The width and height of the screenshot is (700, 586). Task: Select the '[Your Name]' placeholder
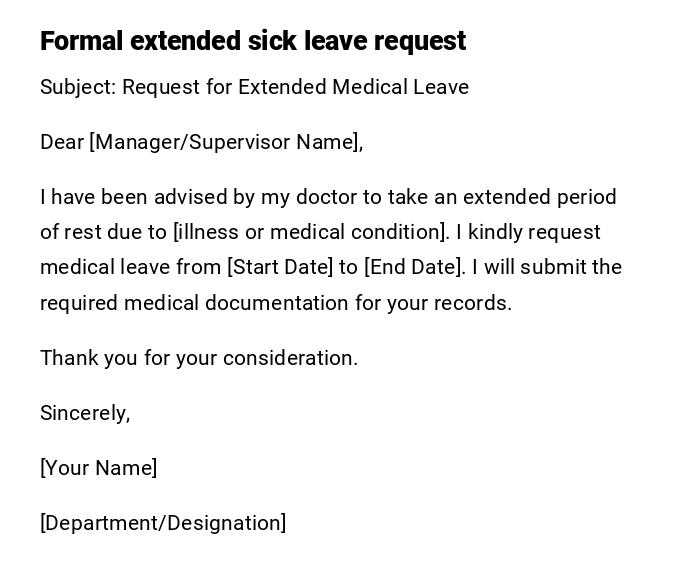coord(99,468)
